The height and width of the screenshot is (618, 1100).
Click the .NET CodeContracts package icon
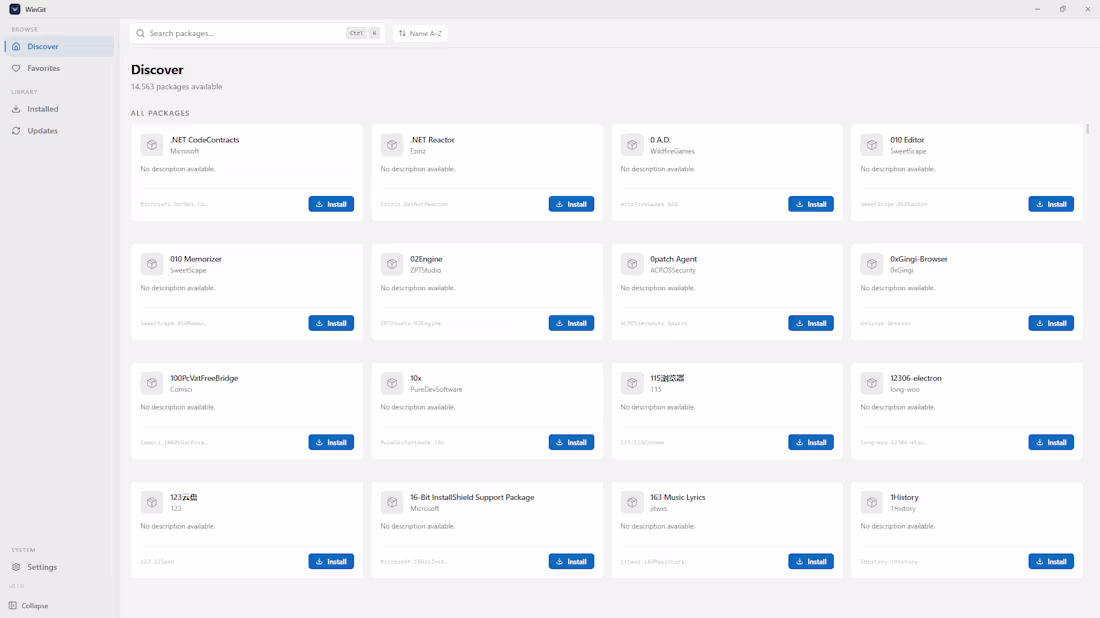tap(152, 145)
